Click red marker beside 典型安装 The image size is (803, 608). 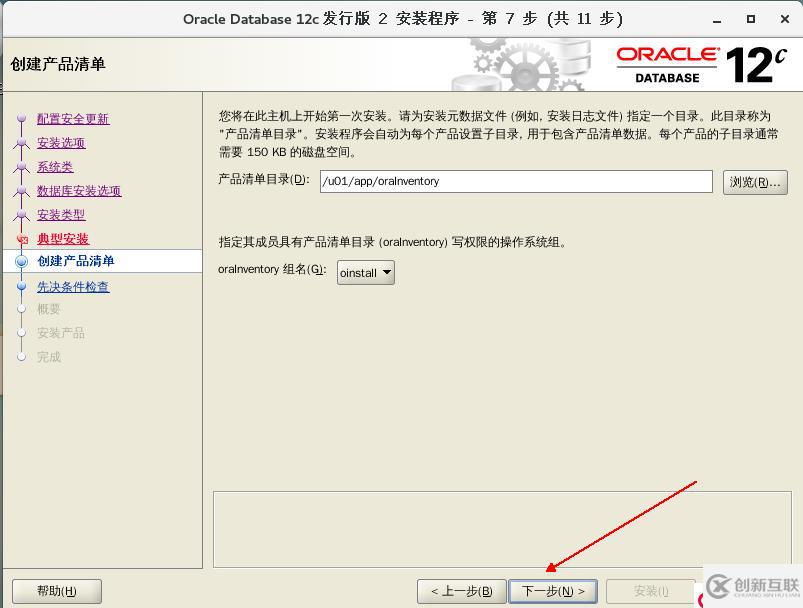[x=22, y=239]
